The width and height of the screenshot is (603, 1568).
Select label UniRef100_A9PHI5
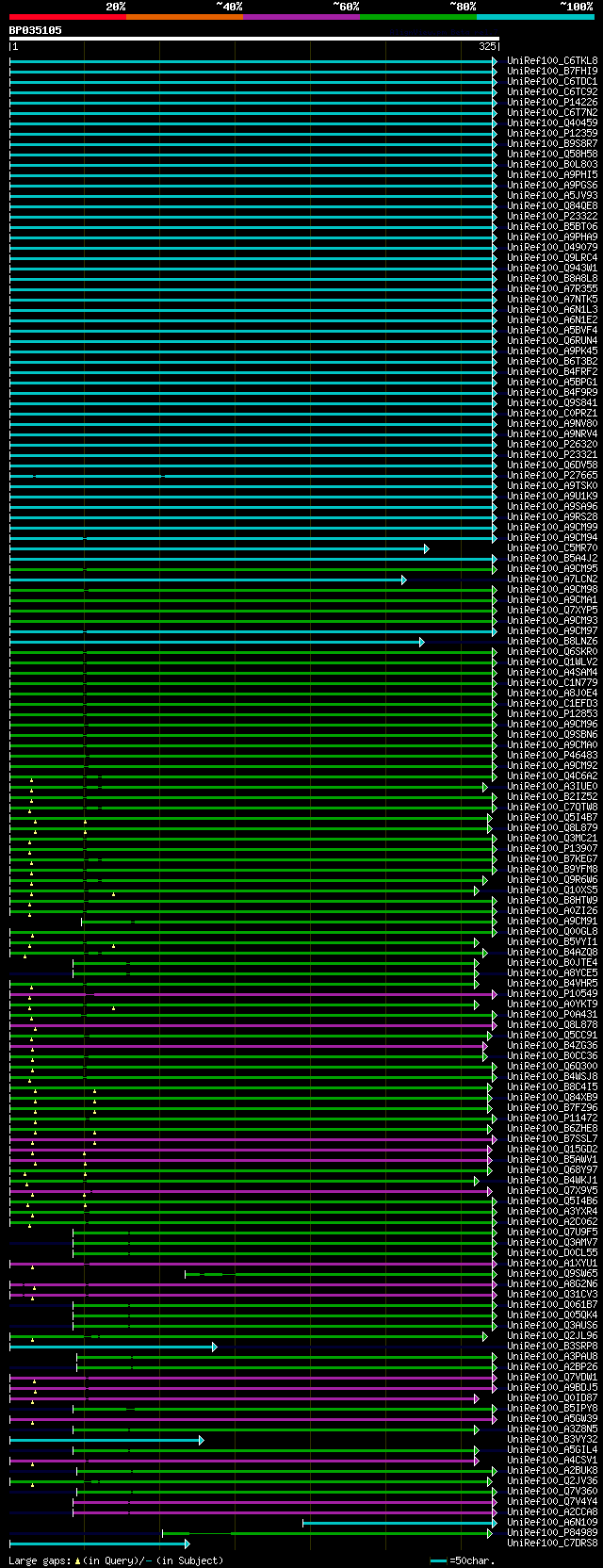coord(552,174)
